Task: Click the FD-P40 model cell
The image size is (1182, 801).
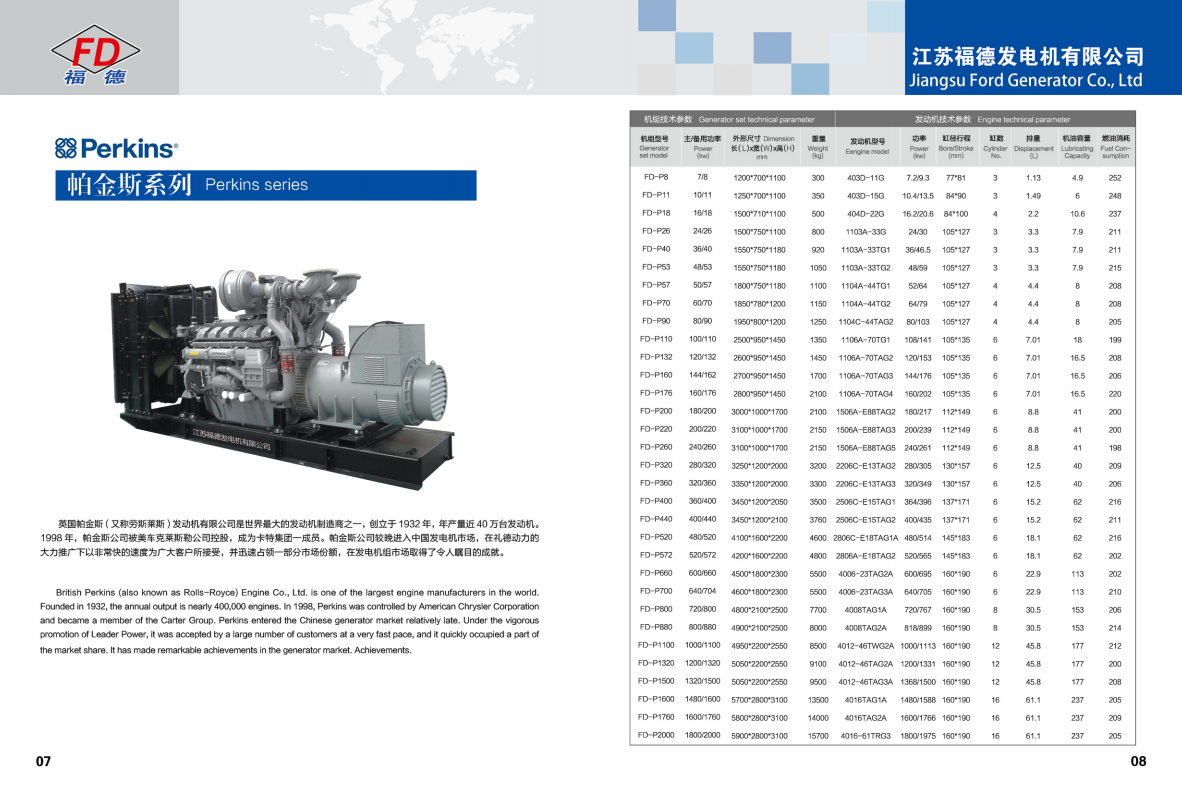Action: pyautogui.click(x=656, y=249)
